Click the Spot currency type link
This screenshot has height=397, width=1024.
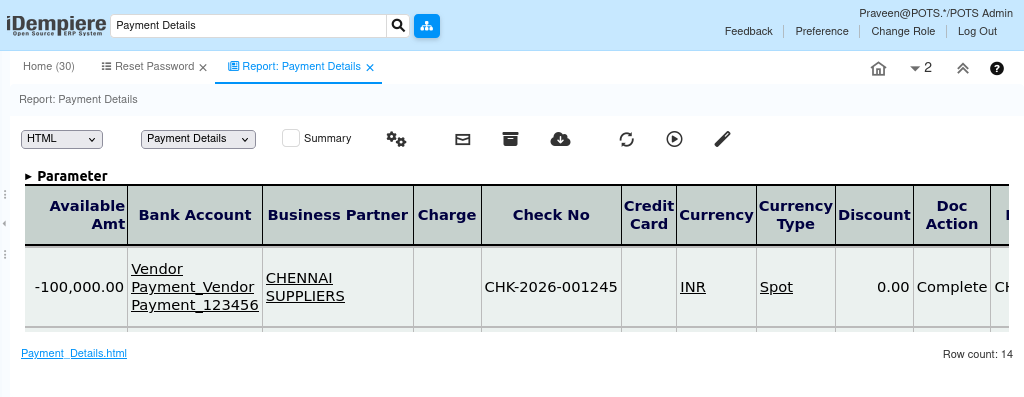coord(776,287)
